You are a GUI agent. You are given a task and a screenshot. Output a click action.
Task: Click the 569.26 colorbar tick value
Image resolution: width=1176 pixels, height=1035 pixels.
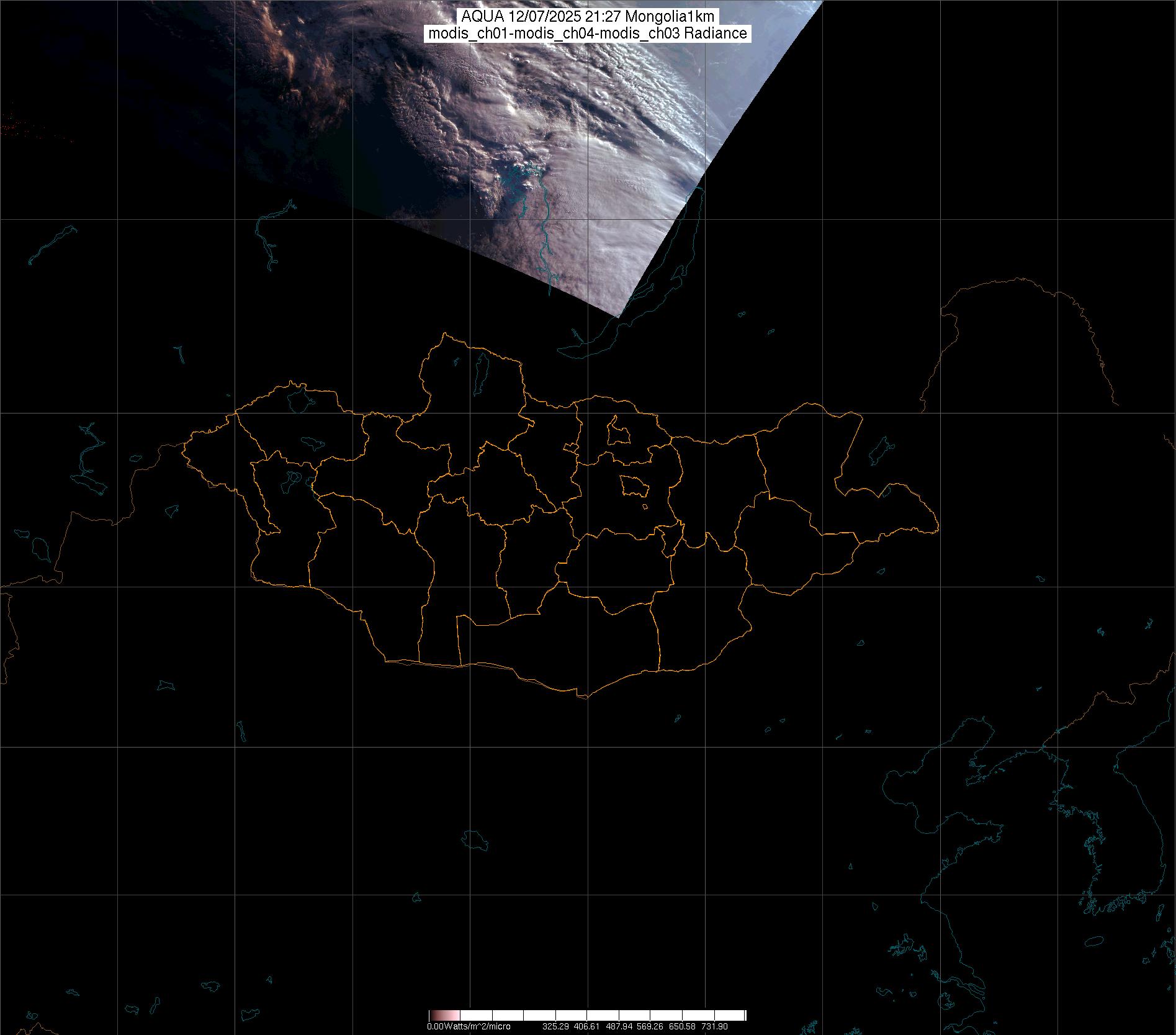pyautogui.click(x=649, y=1026)
